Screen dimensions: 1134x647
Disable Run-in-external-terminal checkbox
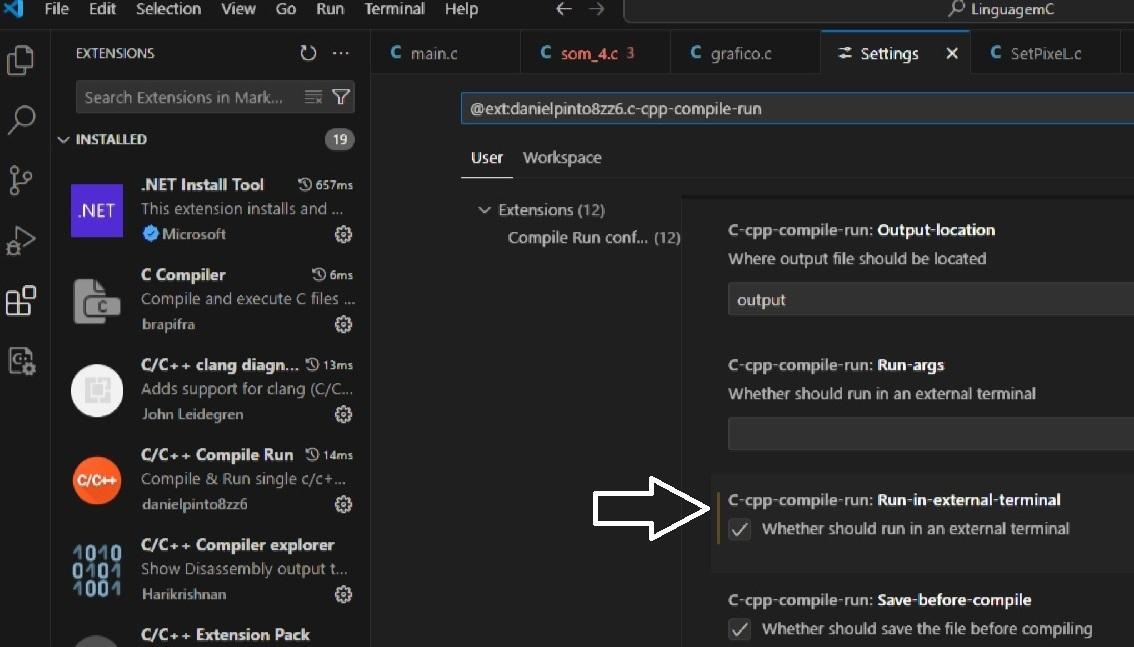(x=739, y=529)
